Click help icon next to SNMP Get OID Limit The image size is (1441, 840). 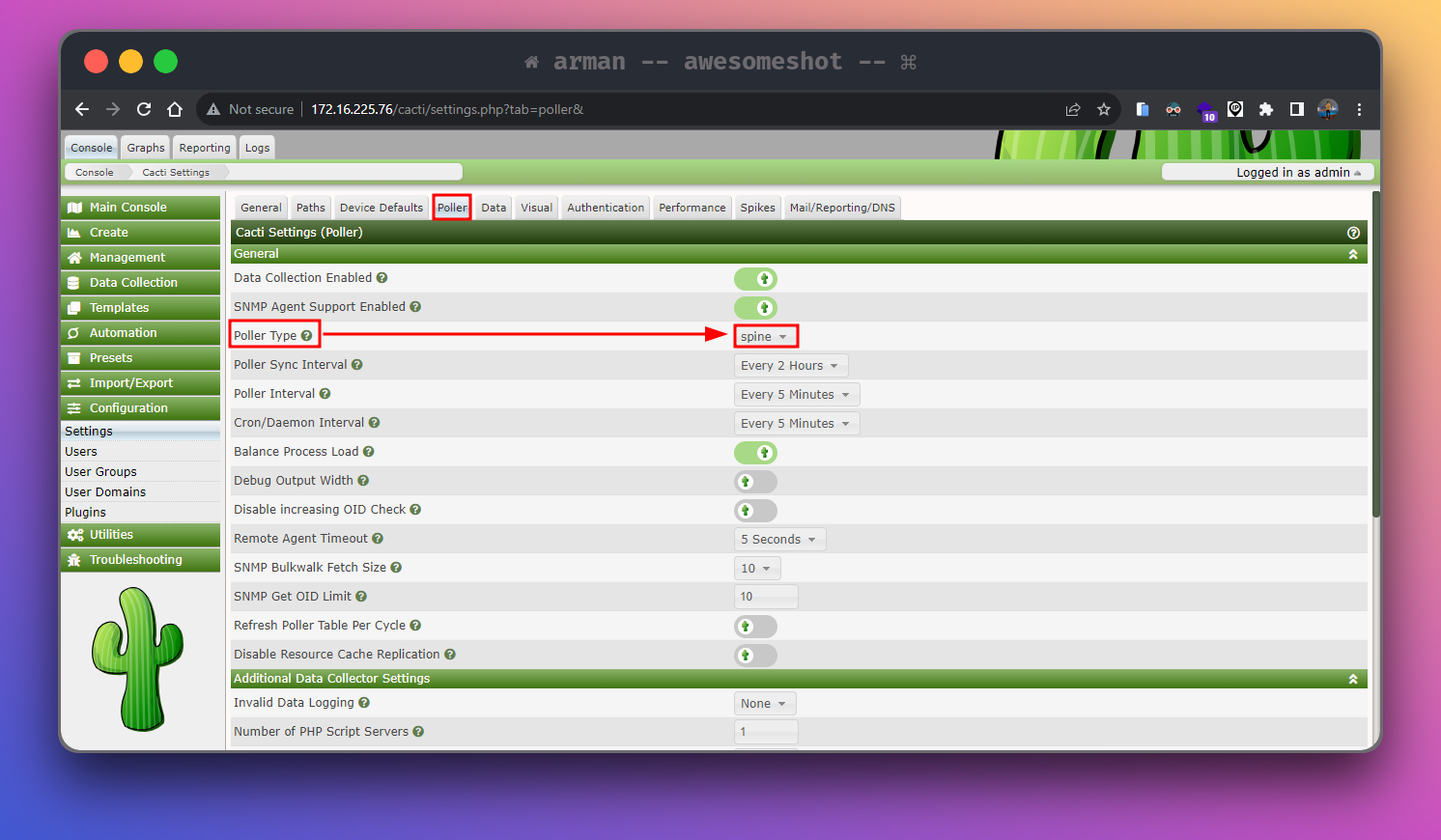tap(361, 597)
